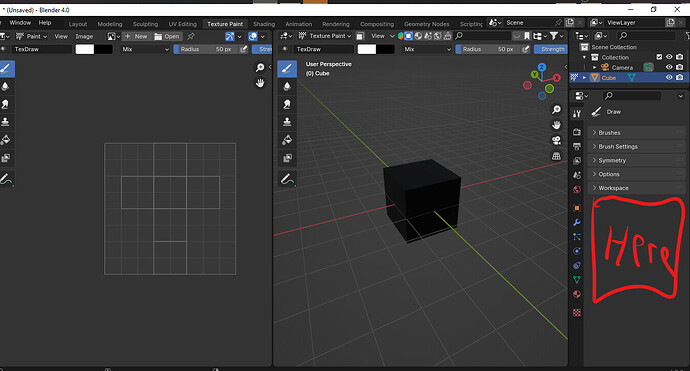
Task: Hide the Cube in viewport via eye icon
Action: click(x=669, y=77)
